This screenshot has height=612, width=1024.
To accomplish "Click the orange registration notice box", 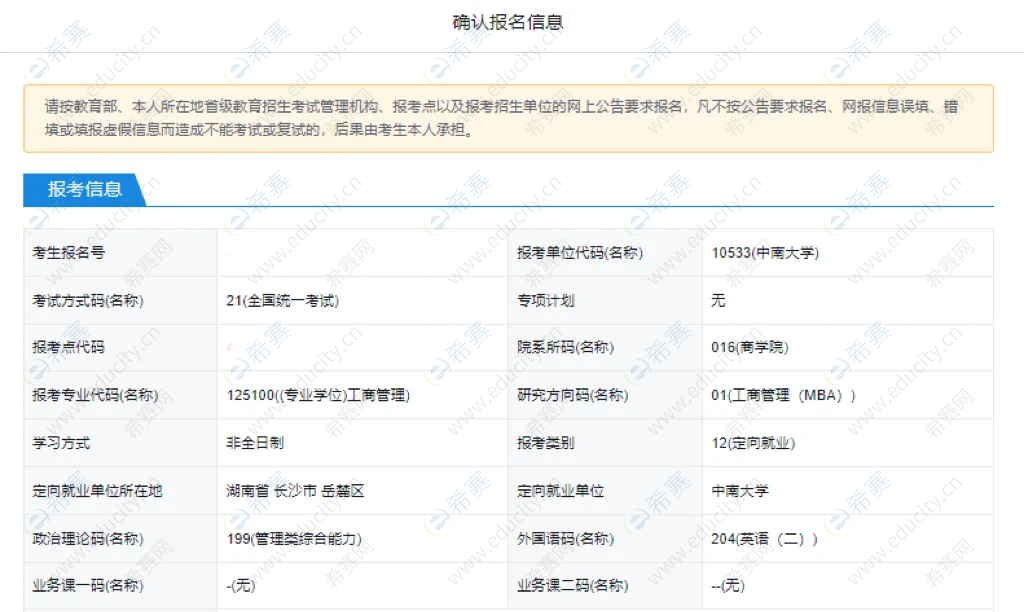I will click(x=508, y=118).
